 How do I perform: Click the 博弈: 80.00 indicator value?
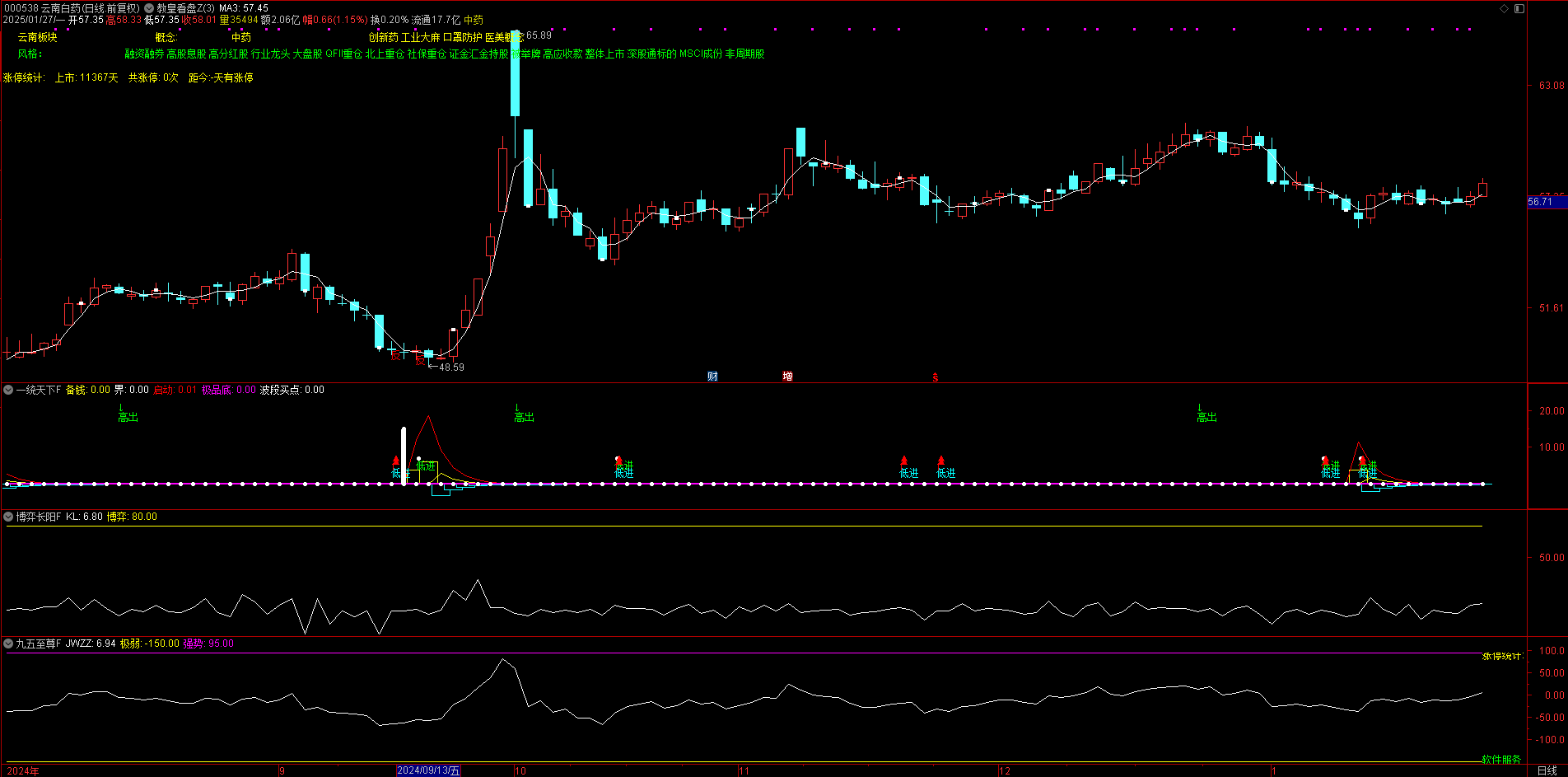coord(132,517)
